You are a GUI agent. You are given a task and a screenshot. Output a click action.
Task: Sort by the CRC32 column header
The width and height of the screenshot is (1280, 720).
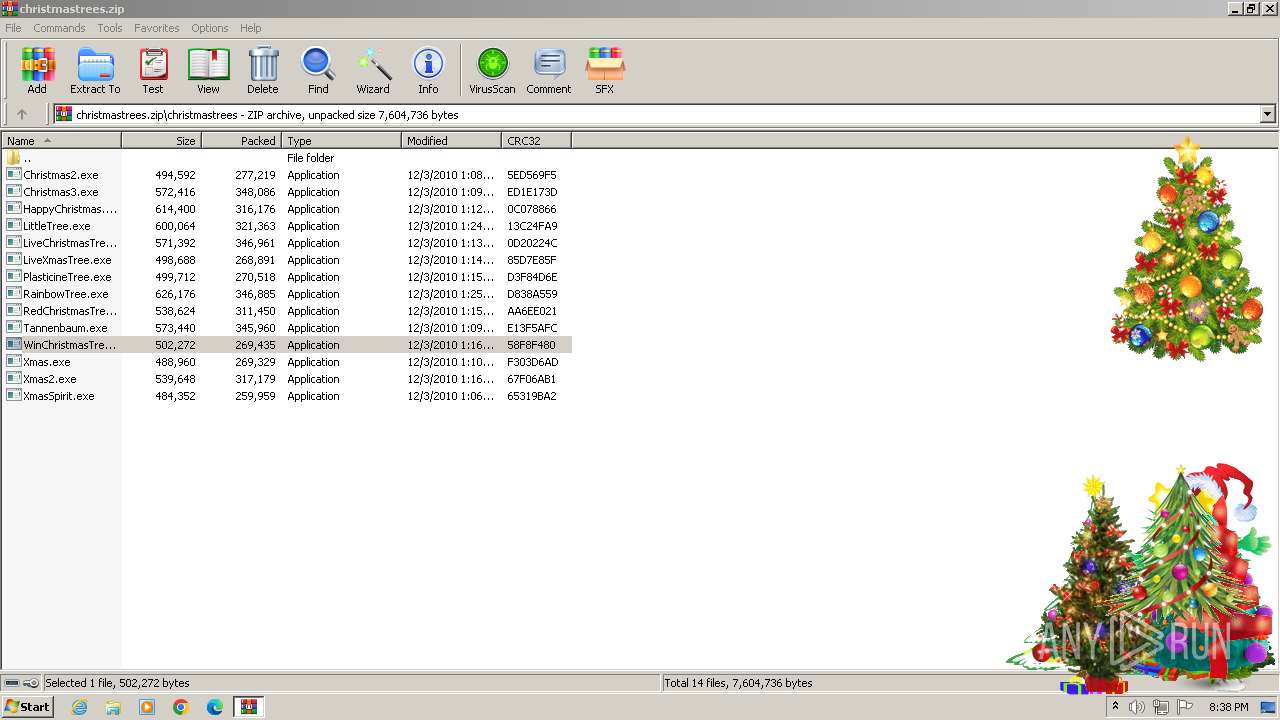536,141
